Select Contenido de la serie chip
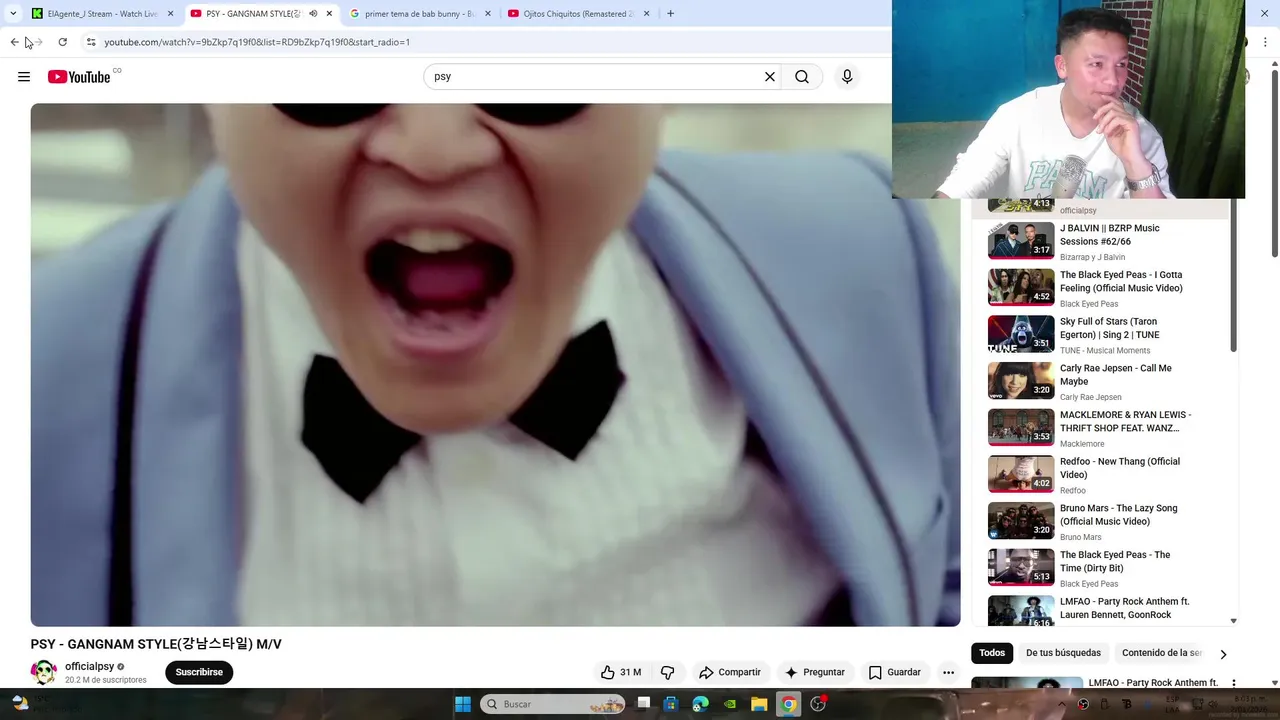 coord(1161,653)
